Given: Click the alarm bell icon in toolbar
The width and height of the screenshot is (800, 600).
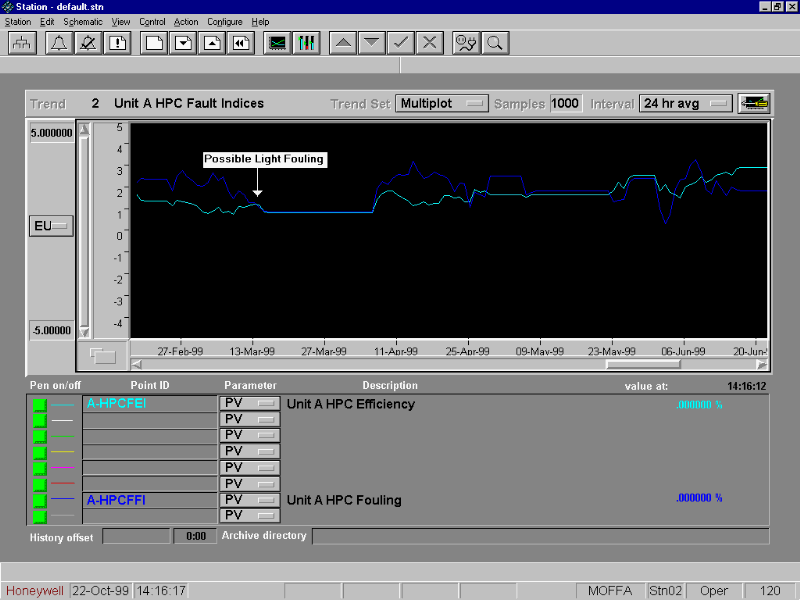Looking at the screenshot, I should pos(59,43).
